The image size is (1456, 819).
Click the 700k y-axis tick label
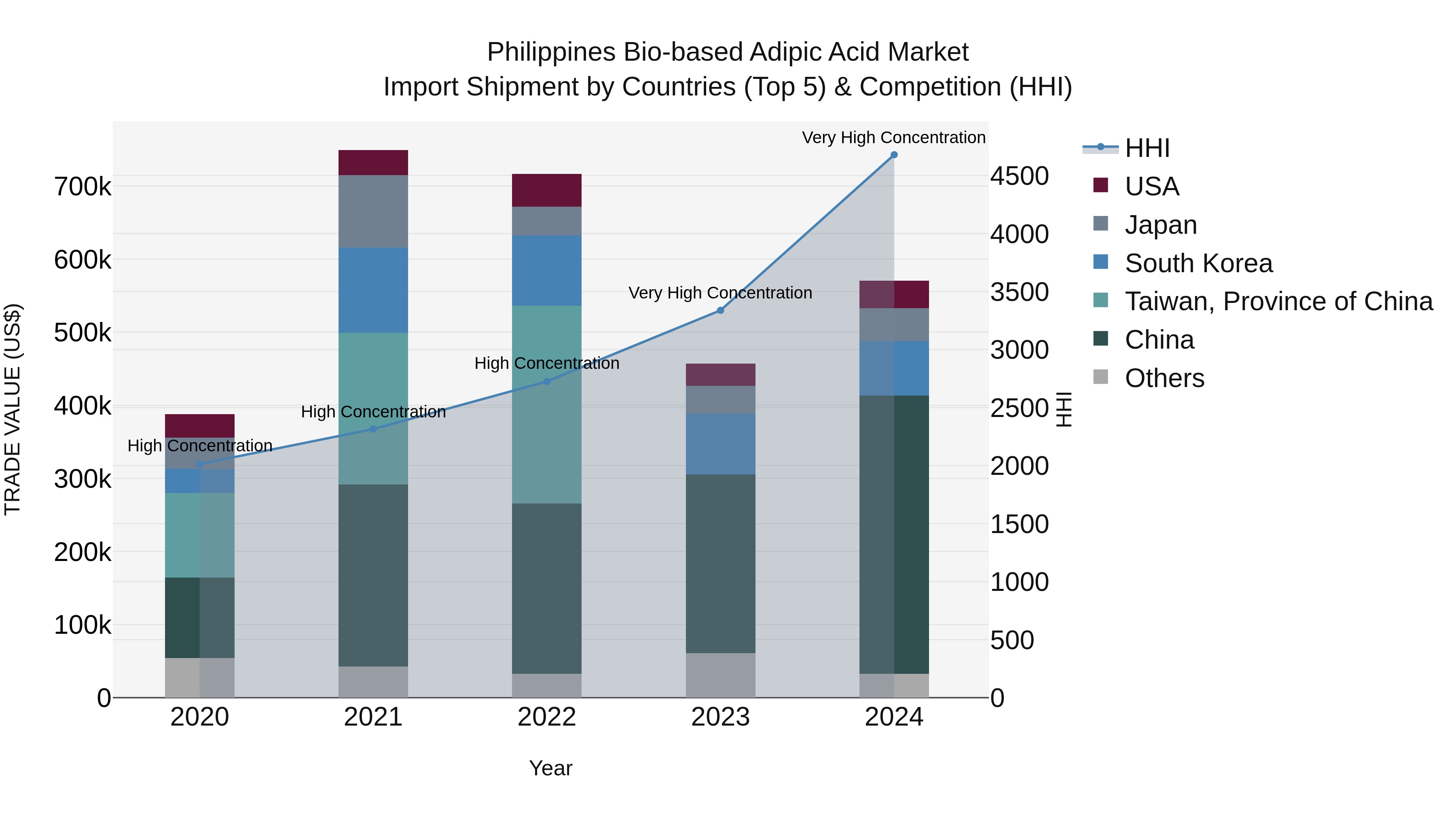(x=83, y=186)
